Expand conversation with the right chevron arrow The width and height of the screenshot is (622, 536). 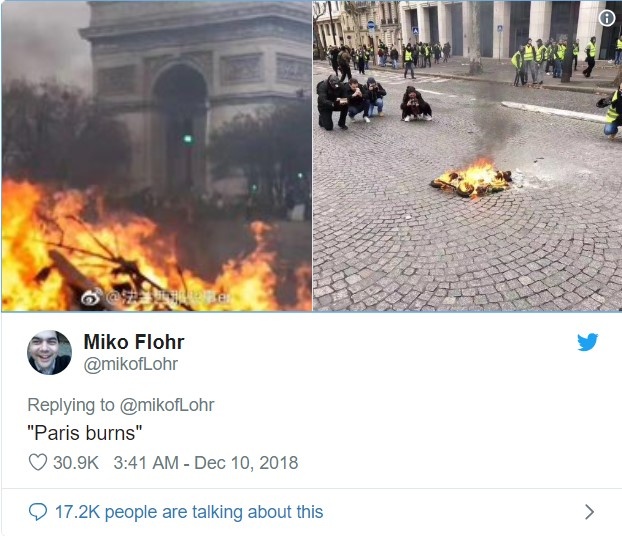pyautogui.click(x=590, y=512)
